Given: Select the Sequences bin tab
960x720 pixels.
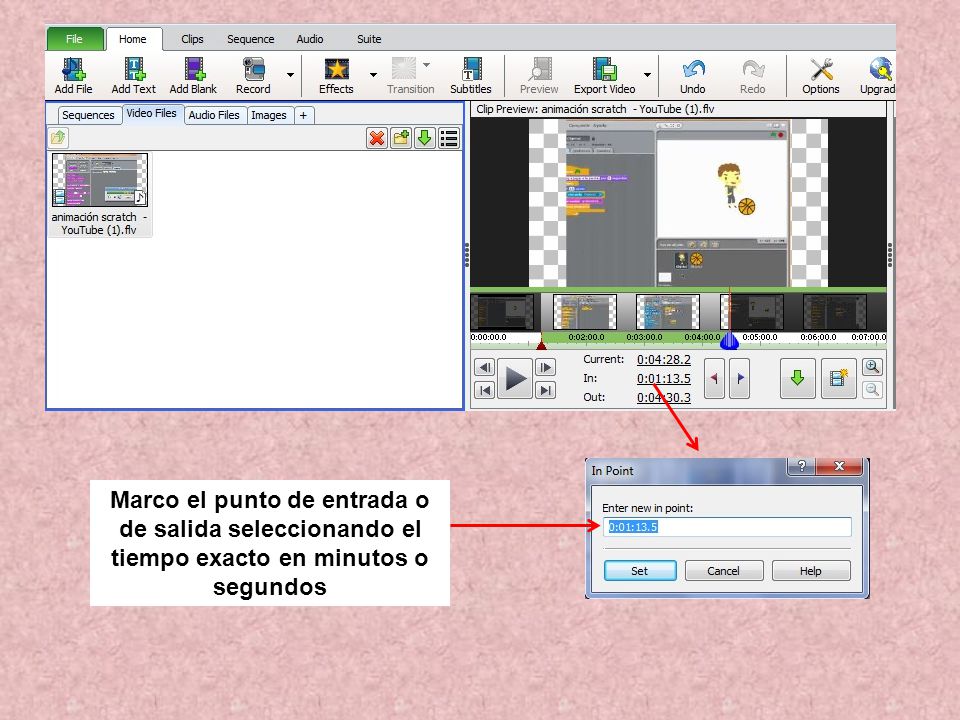Looking at the screenshot, I should pyautogui.click(x=88, y=115).
